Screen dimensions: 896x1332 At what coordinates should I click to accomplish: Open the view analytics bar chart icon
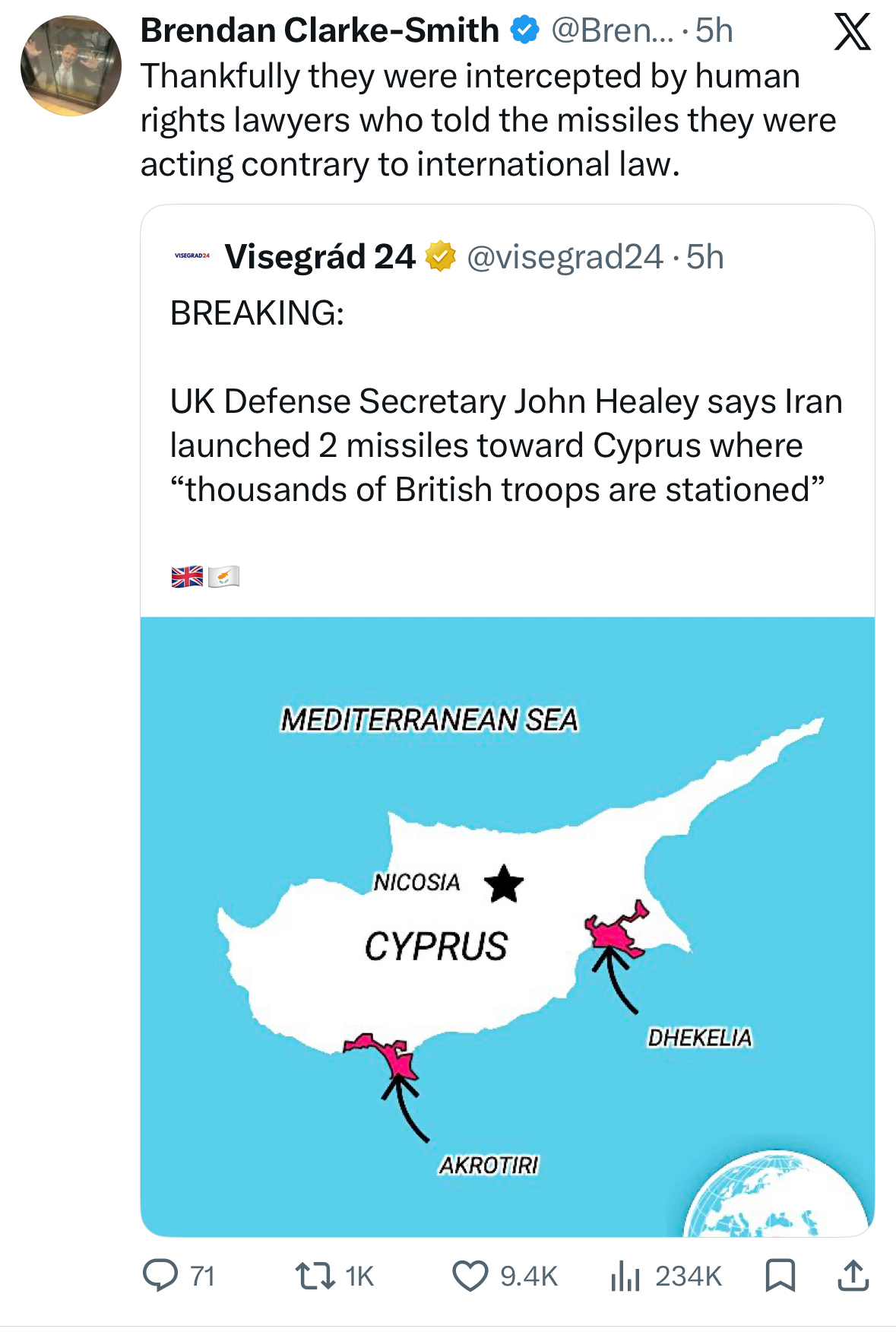[x=625, y=1275]
